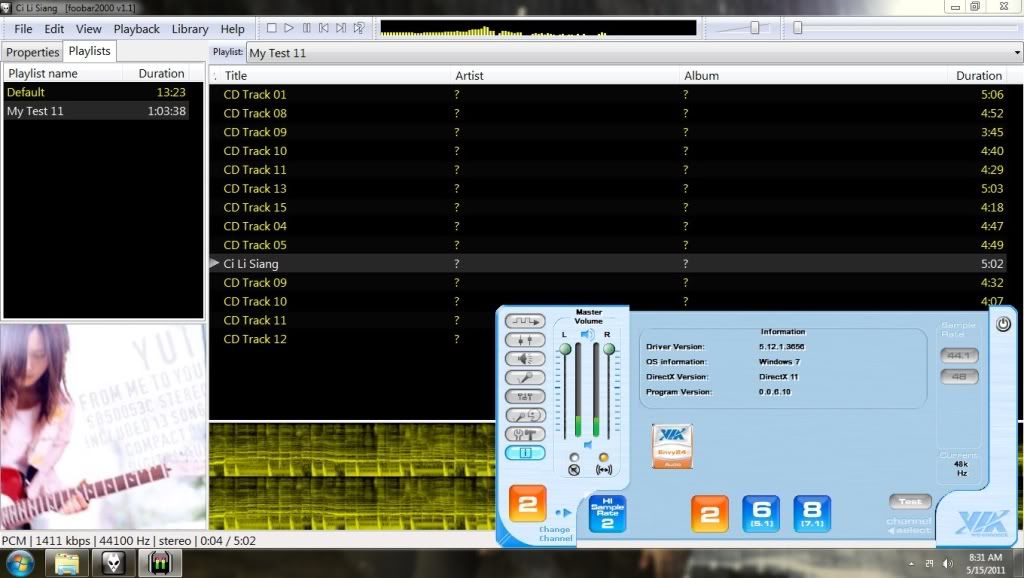Open the Library menu
The height and width of the screenshot is (578, 1024).
(190, 29)
